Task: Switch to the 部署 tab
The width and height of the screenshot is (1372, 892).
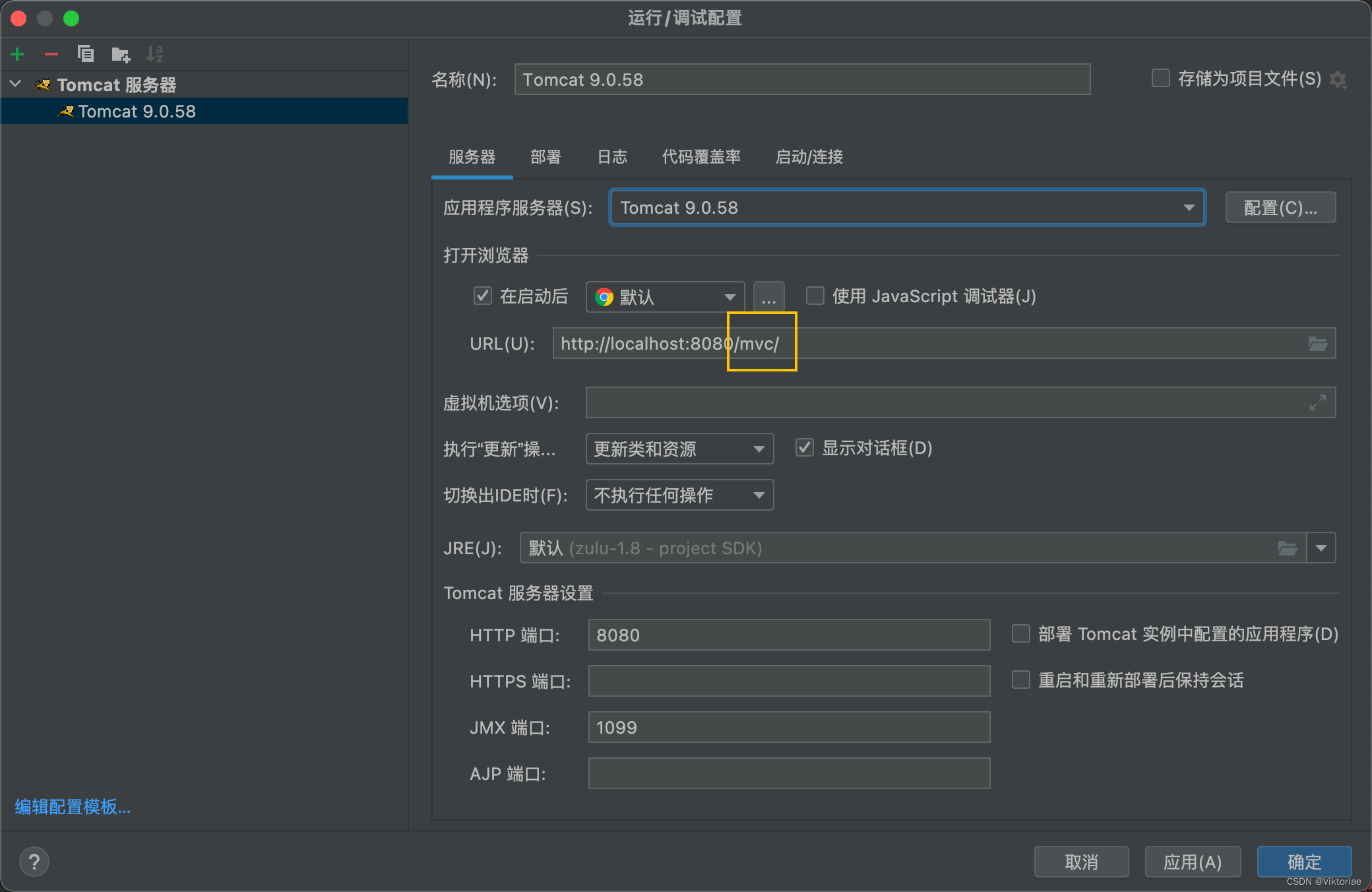Action: pyautogui.click(x=546, y=157)
